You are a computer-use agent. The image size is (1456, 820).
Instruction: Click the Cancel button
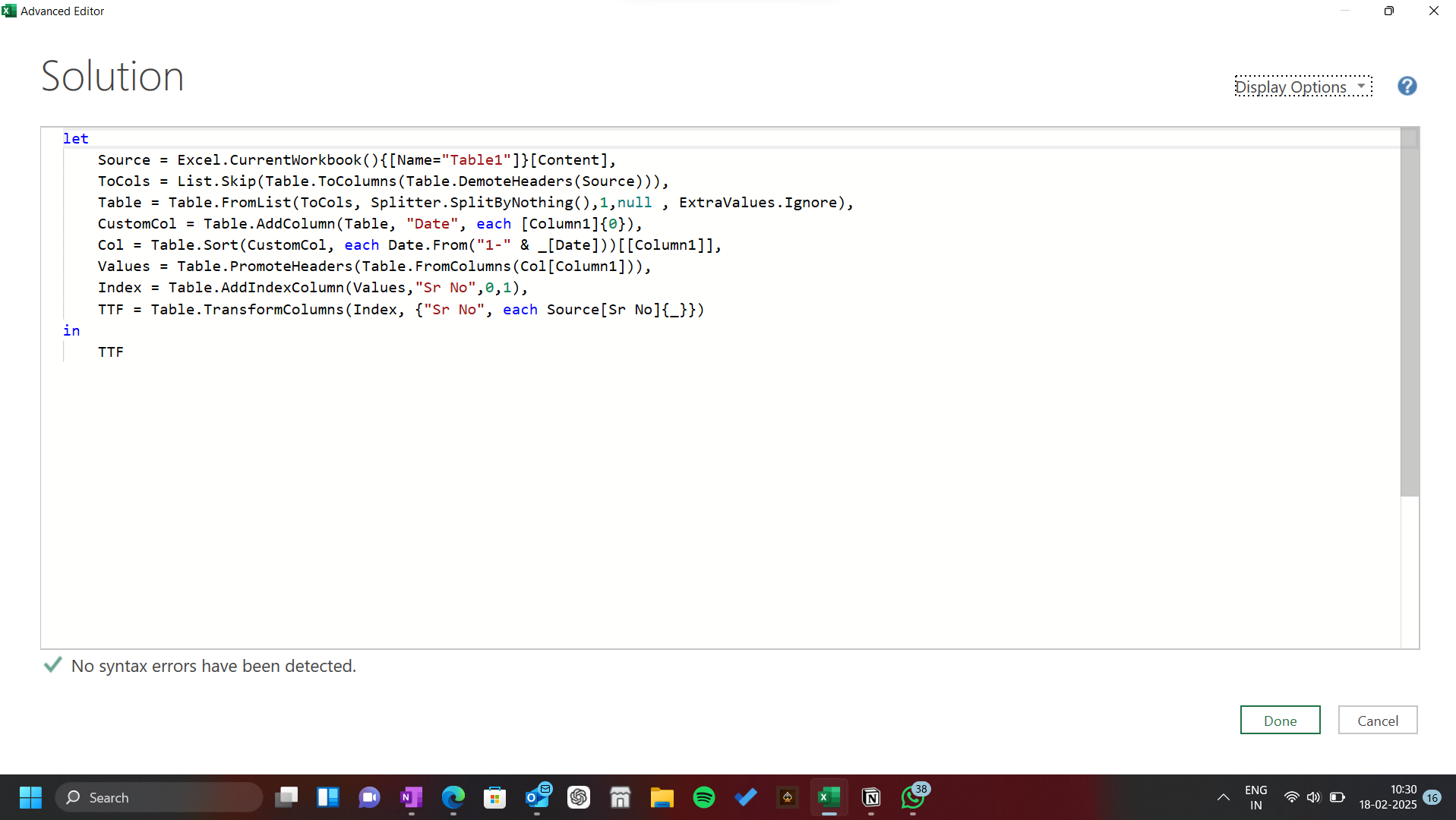[x=1377, y=721]
